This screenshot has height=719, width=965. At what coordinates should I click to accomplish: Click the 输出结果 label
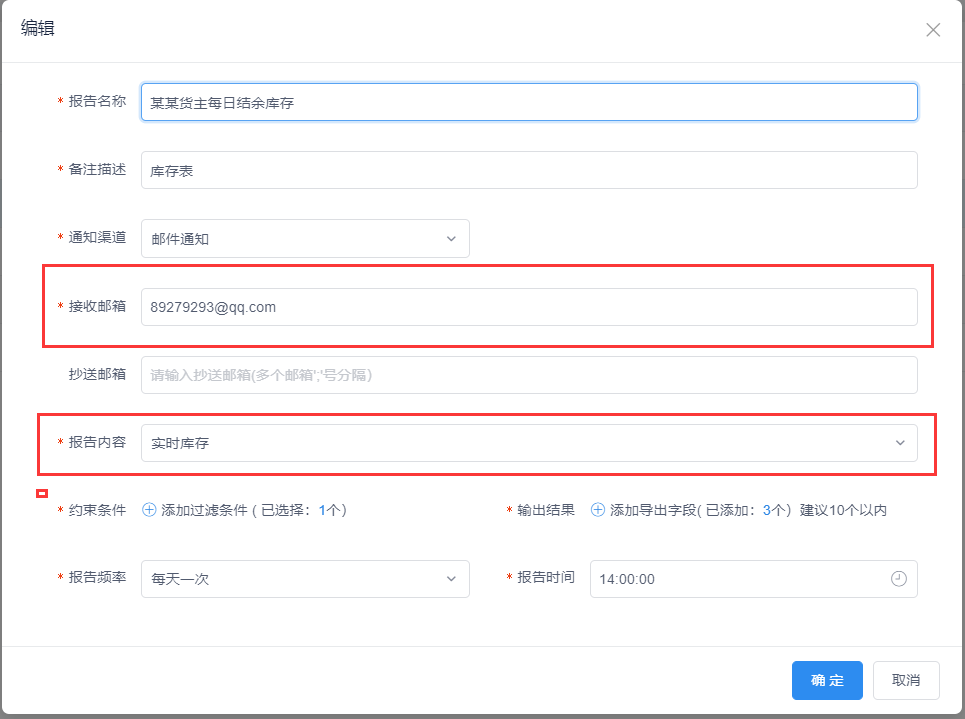click(546, 510)
